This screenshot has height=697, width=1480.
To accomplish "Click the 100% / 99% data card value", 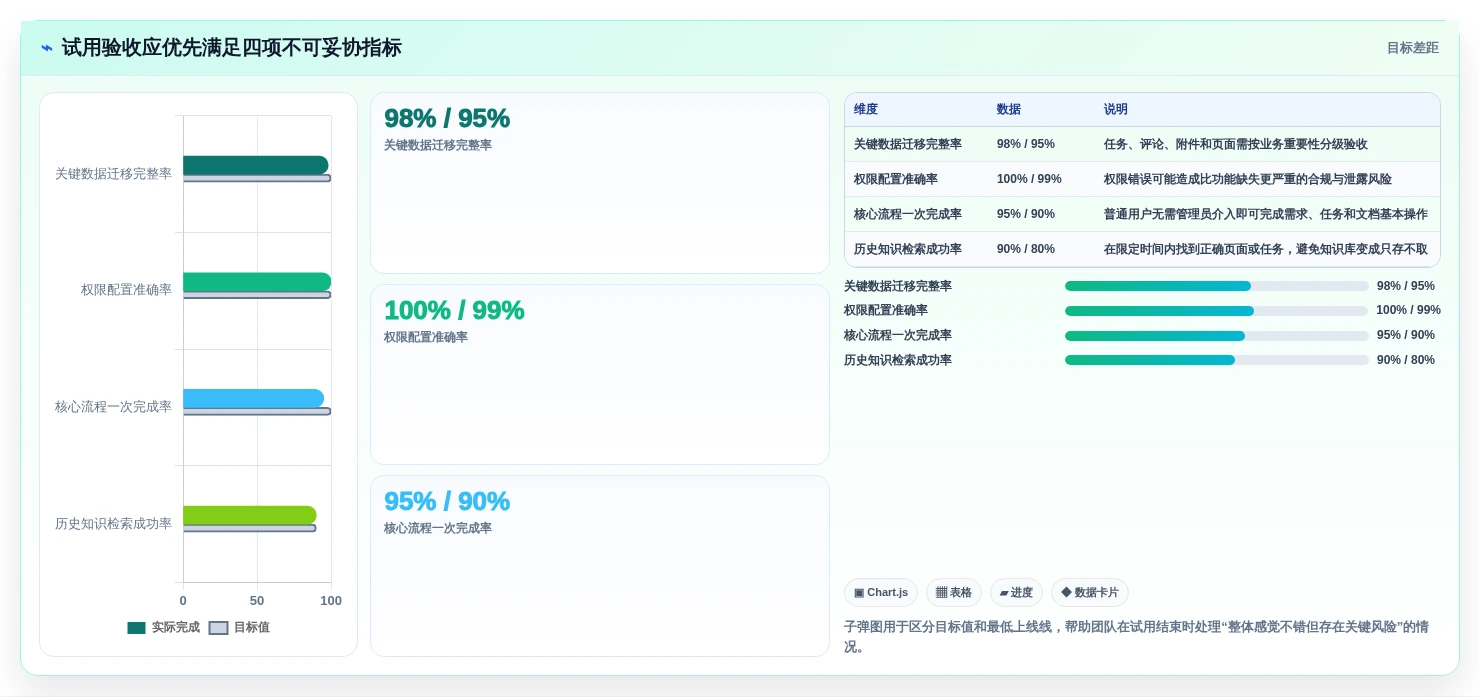I will tap(454, 310).
